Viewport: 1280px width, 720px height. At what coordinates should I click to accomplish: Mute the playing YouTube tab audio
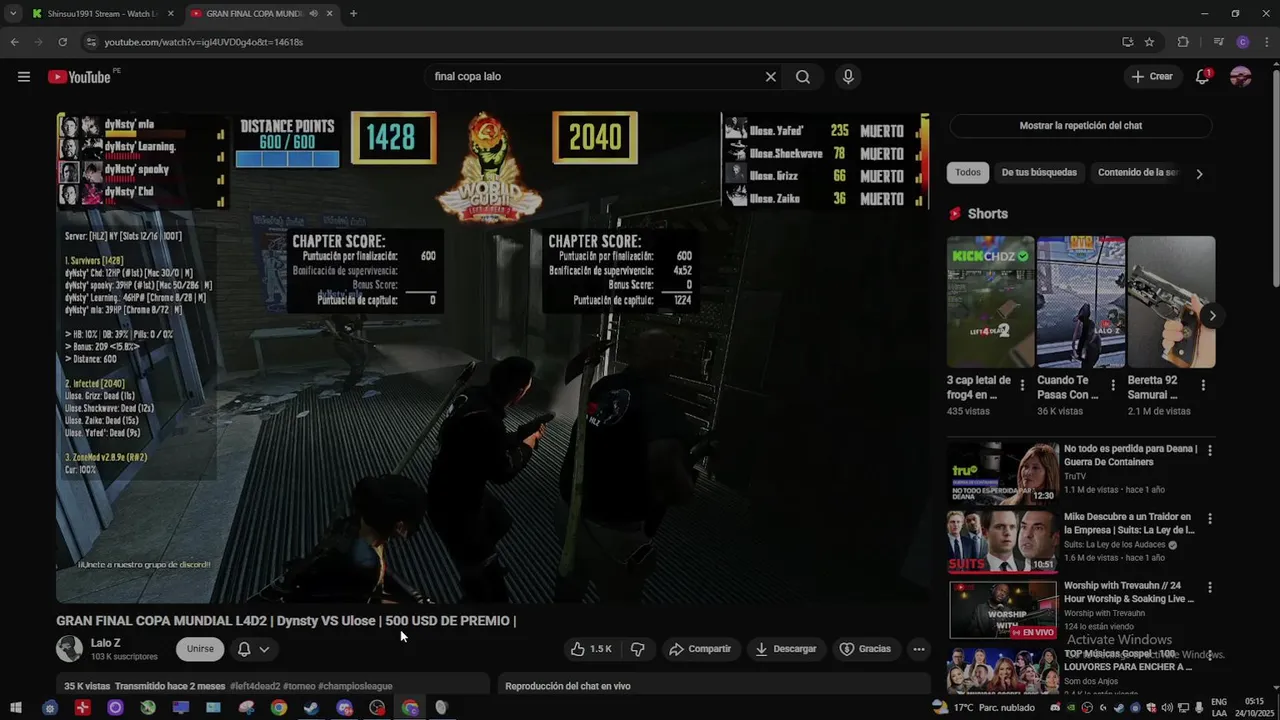[x=314, y=14]
